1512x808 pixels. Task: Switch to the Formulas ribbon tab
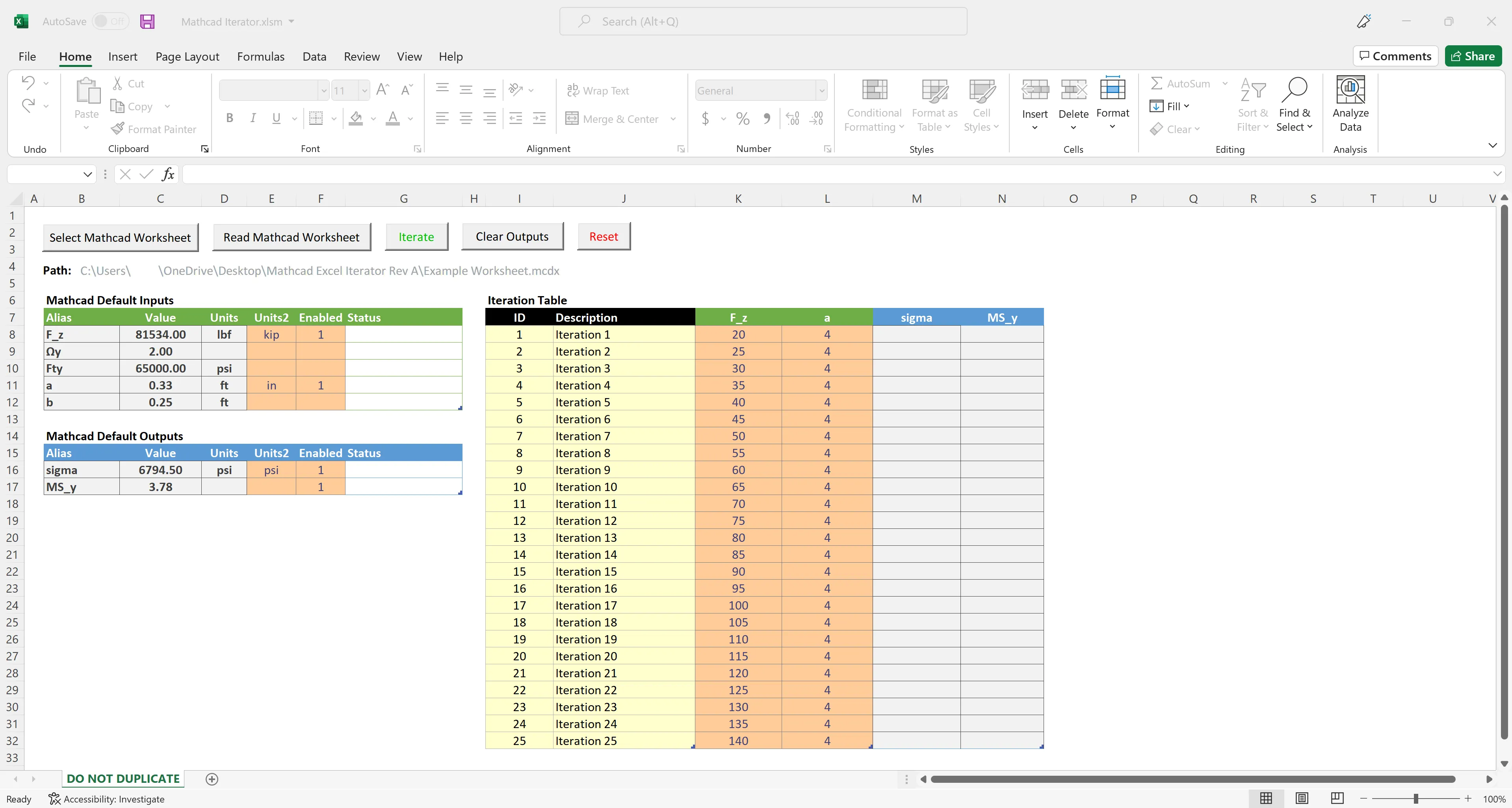261,56
